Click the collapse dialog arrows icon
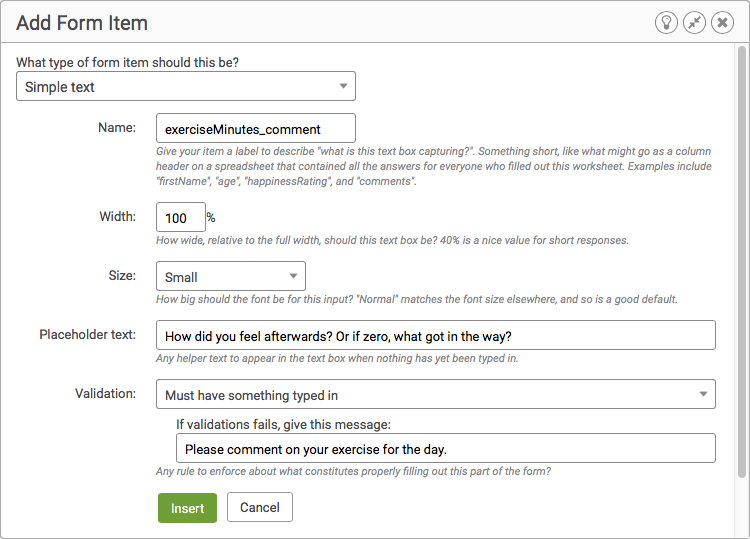Image resolution: width=750 pixels, height=539 pixels. pyautogui.click(x=694, y=22)
